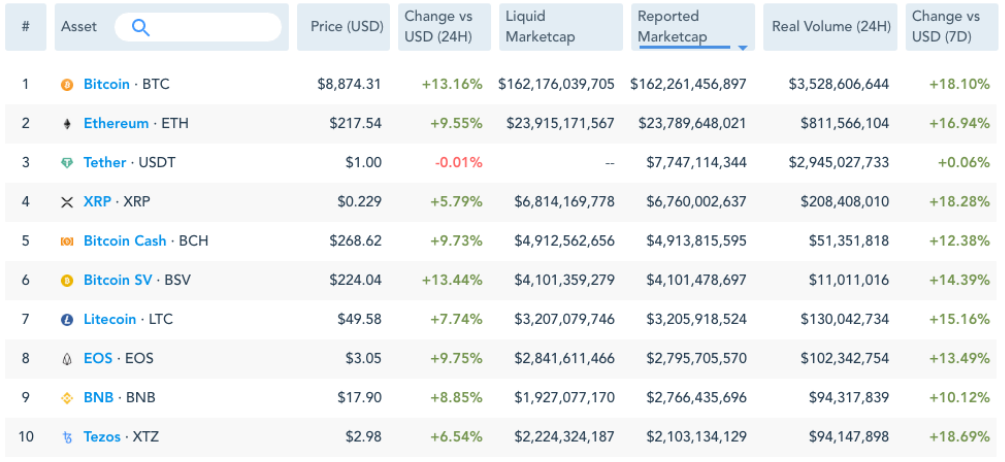Viewport: 1005px width, 462px height.
Task: Click EOS liquid marketcap $2,841,611,466
Action: pyautogui.click(x=565, y=358)
